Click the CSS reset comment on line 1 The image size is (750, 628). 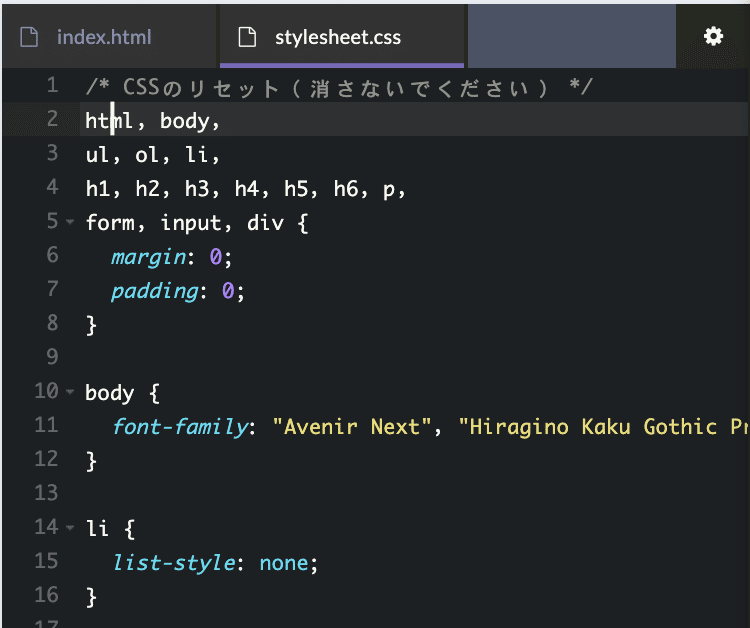[339, 88]
